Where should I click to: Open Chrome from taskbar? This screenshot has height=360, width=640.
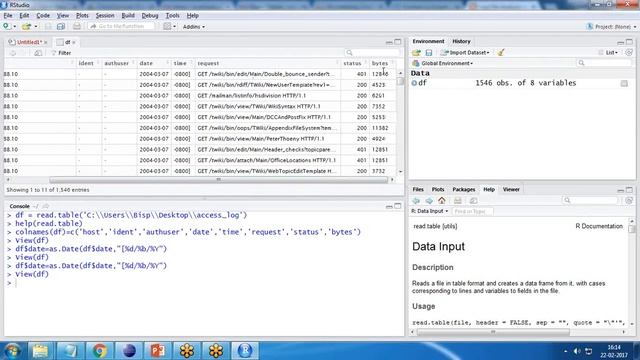tap(99, 351)
